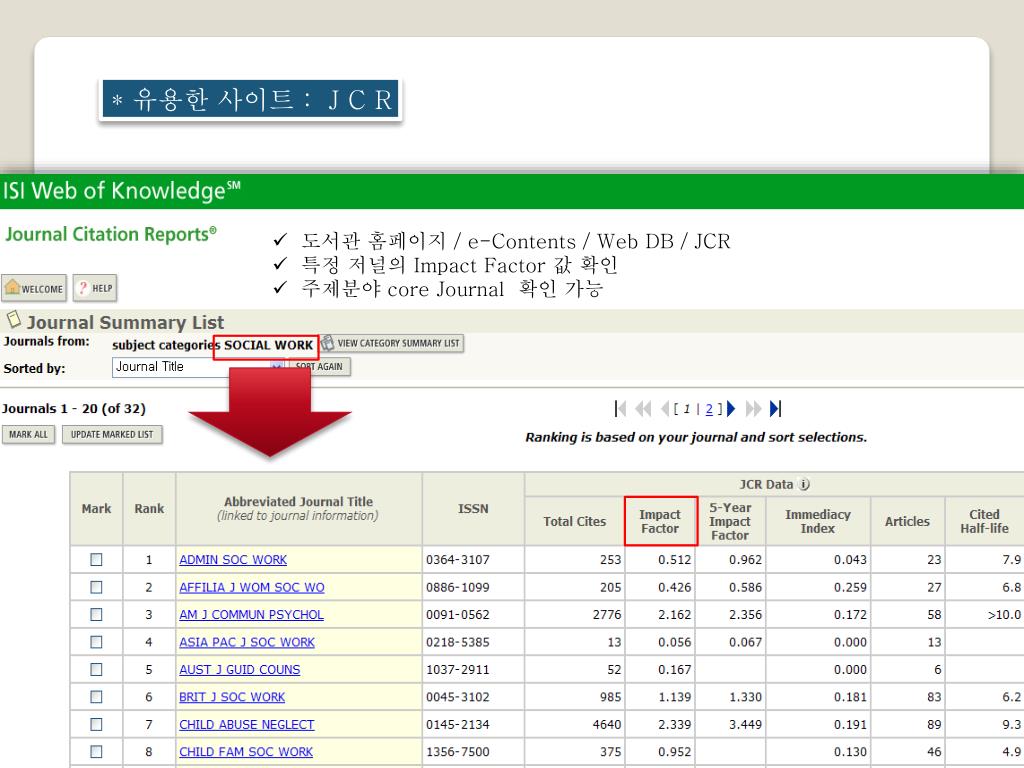Screen dimensions: 1024x768
Task: Click Journal Citation Reports logo text
Action: pyautogui.click(x=111, y=234)
